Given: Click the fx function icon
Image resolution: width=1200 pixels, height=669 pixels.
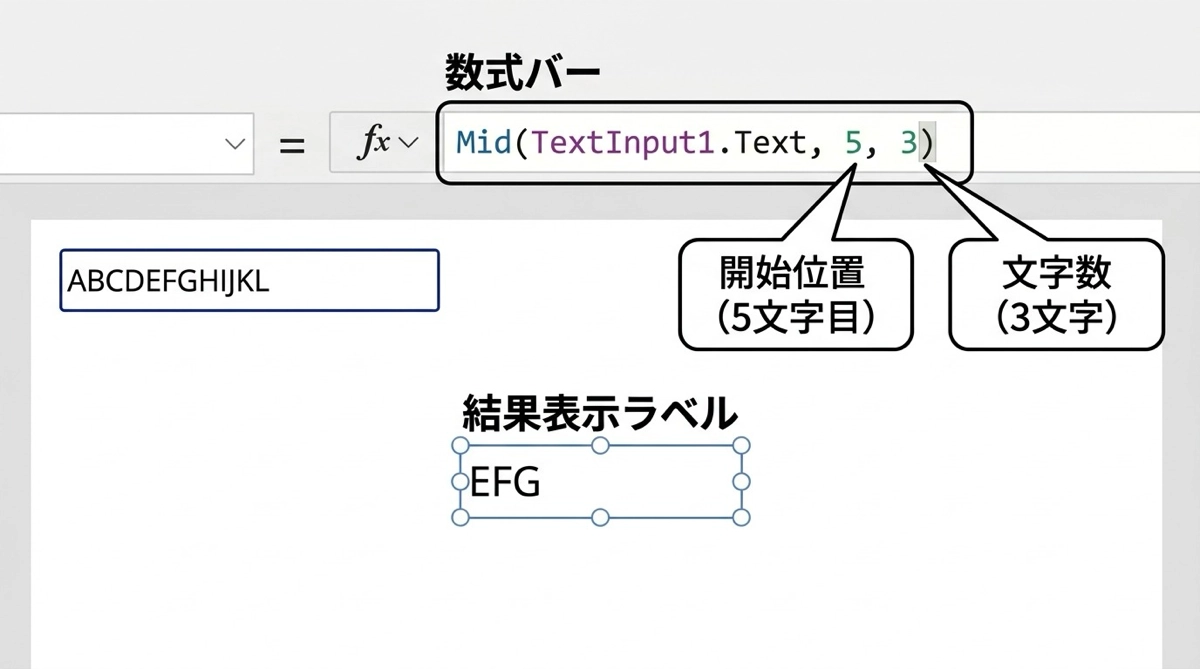Looking at the screenshot, I should (x=374, y=143).
